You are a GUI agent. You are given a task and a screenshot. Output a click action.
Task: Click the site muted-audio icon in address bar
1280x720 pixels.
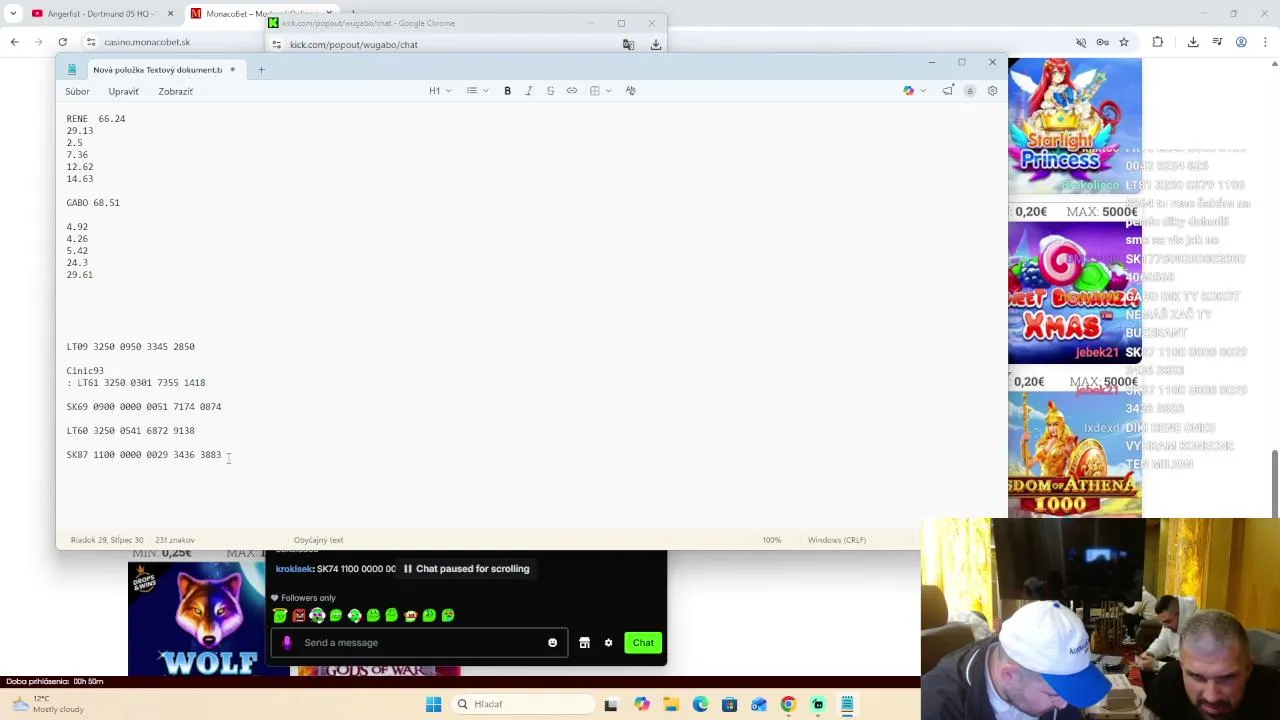click(x=1081, y=42)
